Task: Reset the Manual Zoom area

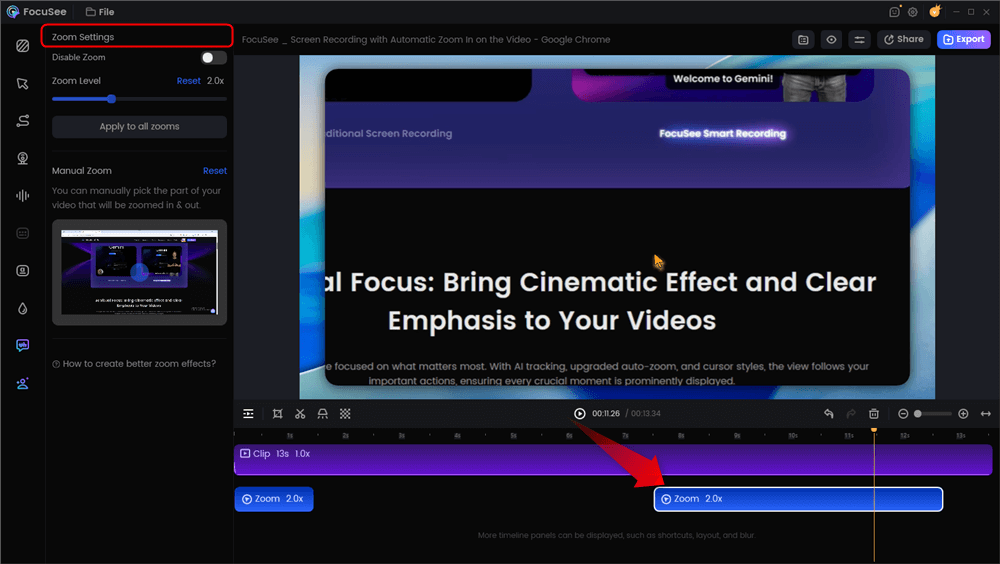Action: (x=214, y=171)
